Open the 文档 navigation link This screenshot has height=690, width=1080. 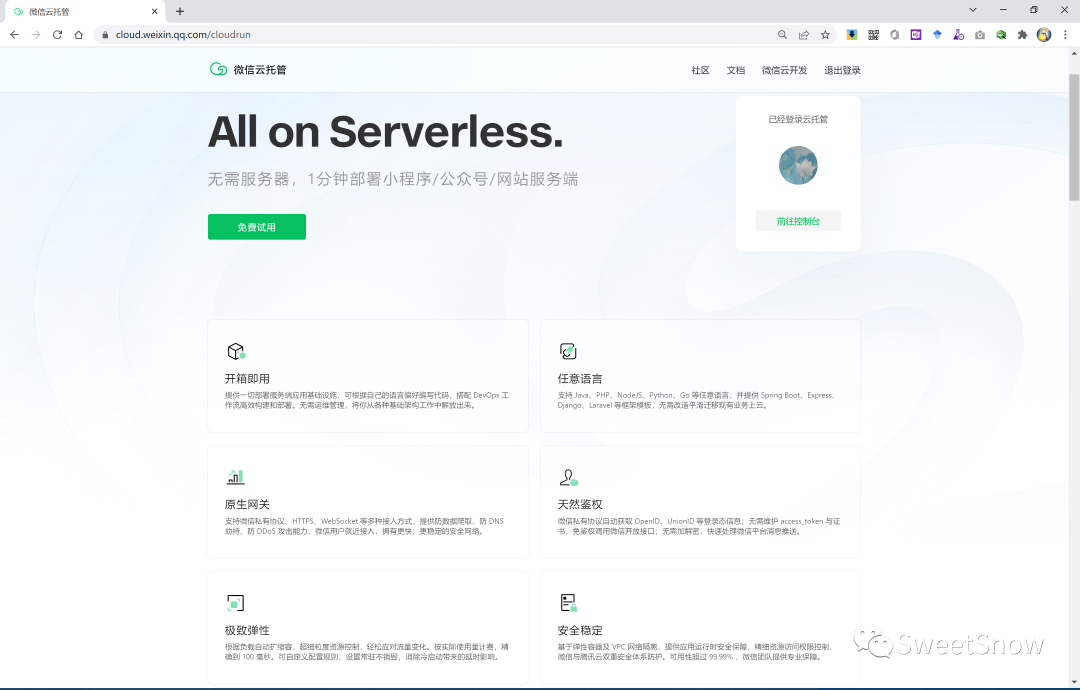coord(736,70)
